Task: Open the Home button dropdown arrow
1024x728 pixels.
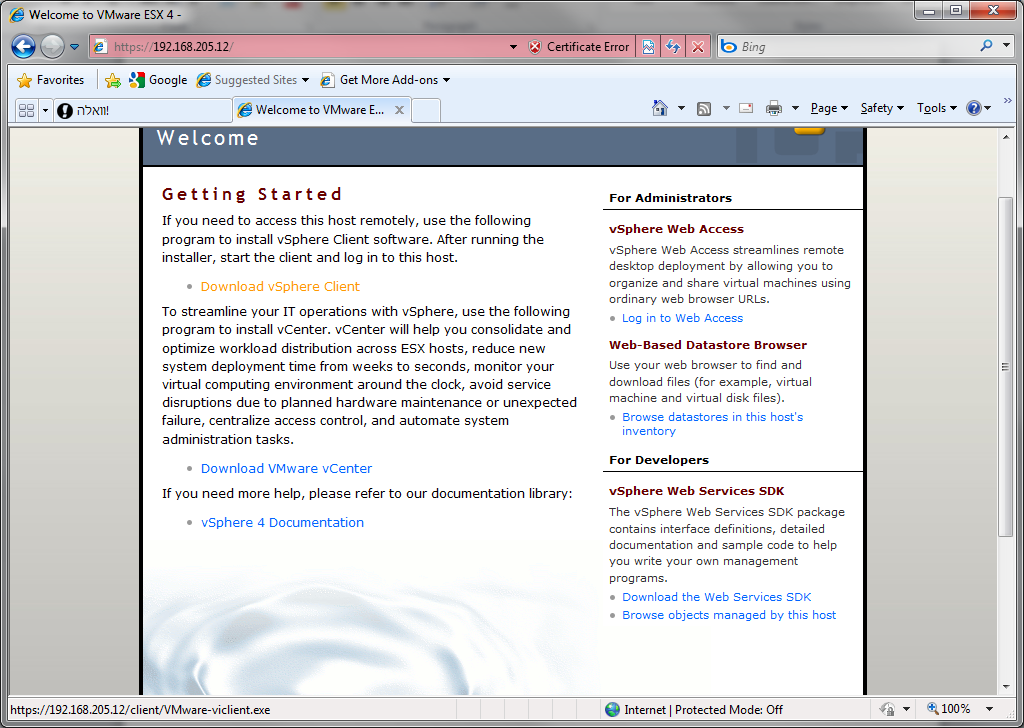Action: [681, 108]
